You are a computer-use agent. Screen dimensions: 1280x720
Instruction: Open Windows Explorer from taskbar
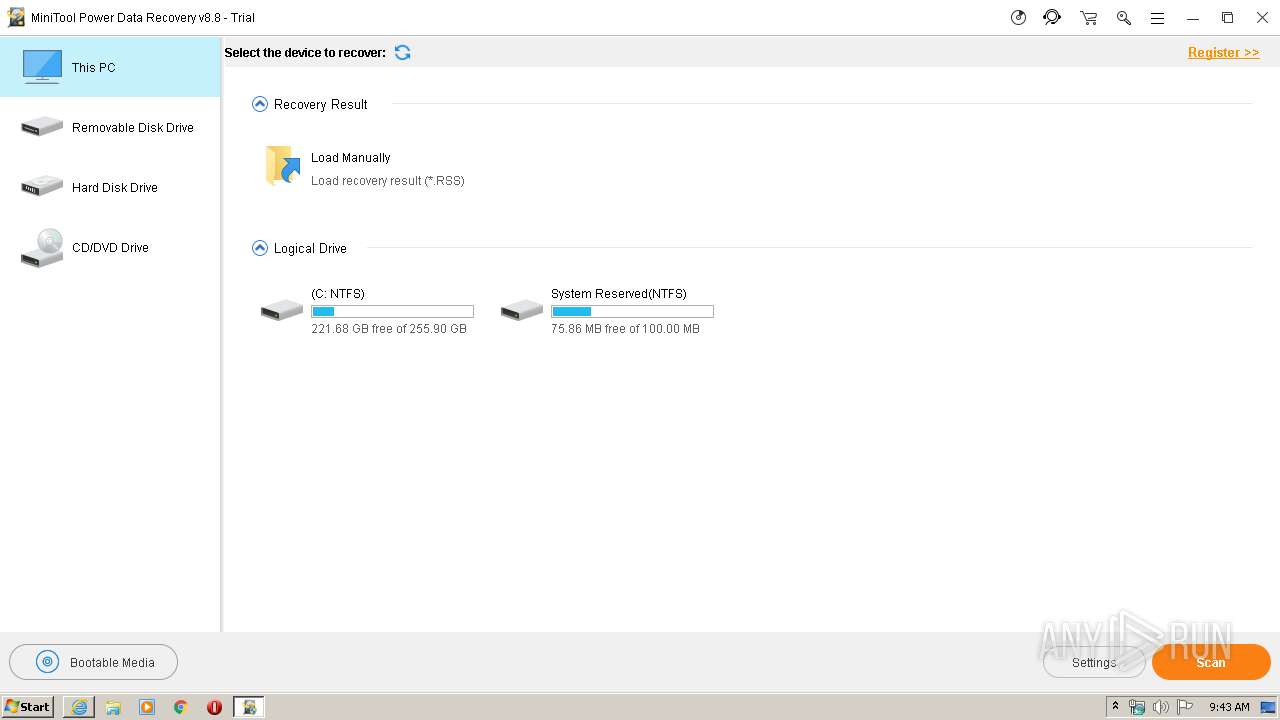click(x=113, y=707)
